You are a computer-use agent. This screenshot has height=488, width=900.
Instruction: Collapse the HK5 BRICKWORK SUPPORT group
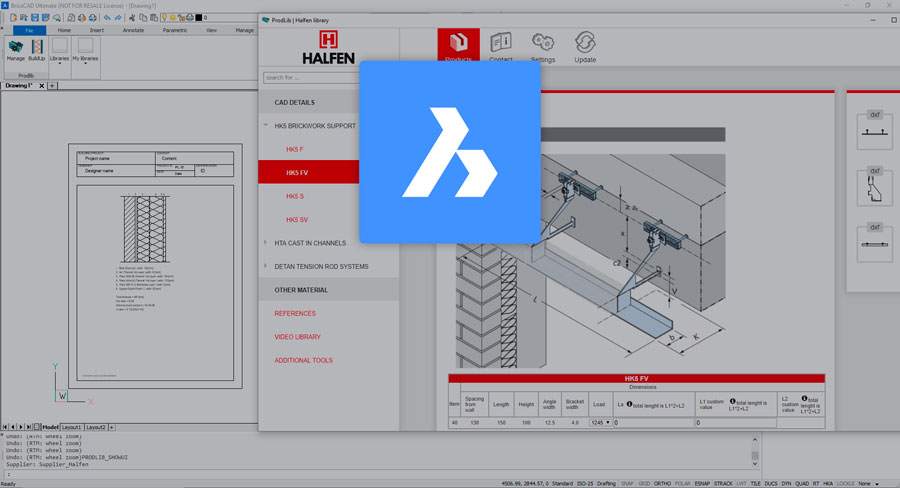tap(265, 125)
